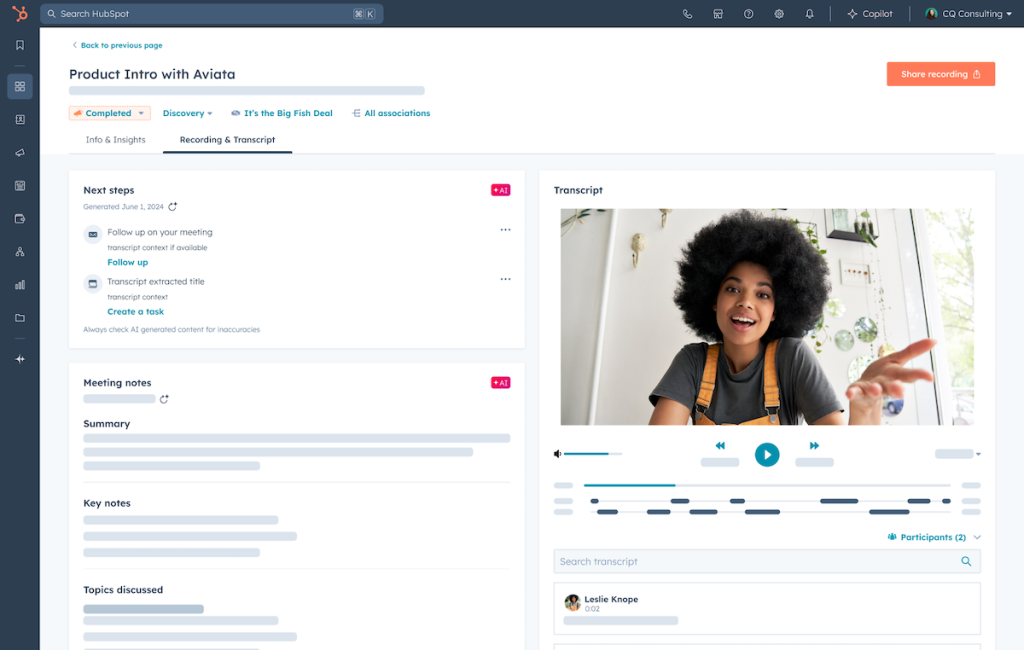Expand the Participants (2) section
Viewport: 1024px width, 650px height.
932,537
